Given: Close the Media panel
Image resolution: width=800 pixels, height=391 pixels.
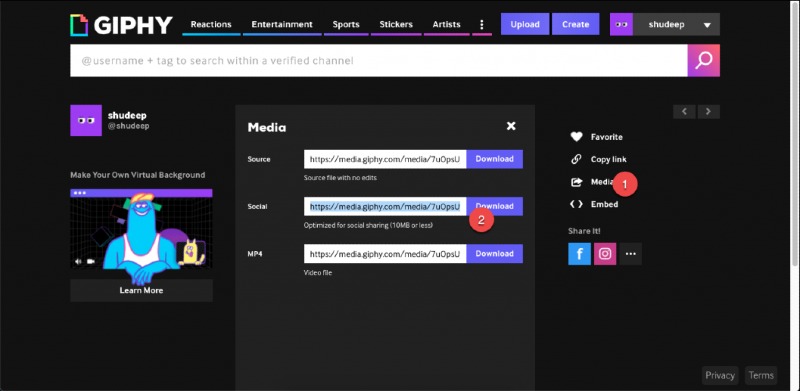Looking at the screenshot, I should click(x=511, y=126).
